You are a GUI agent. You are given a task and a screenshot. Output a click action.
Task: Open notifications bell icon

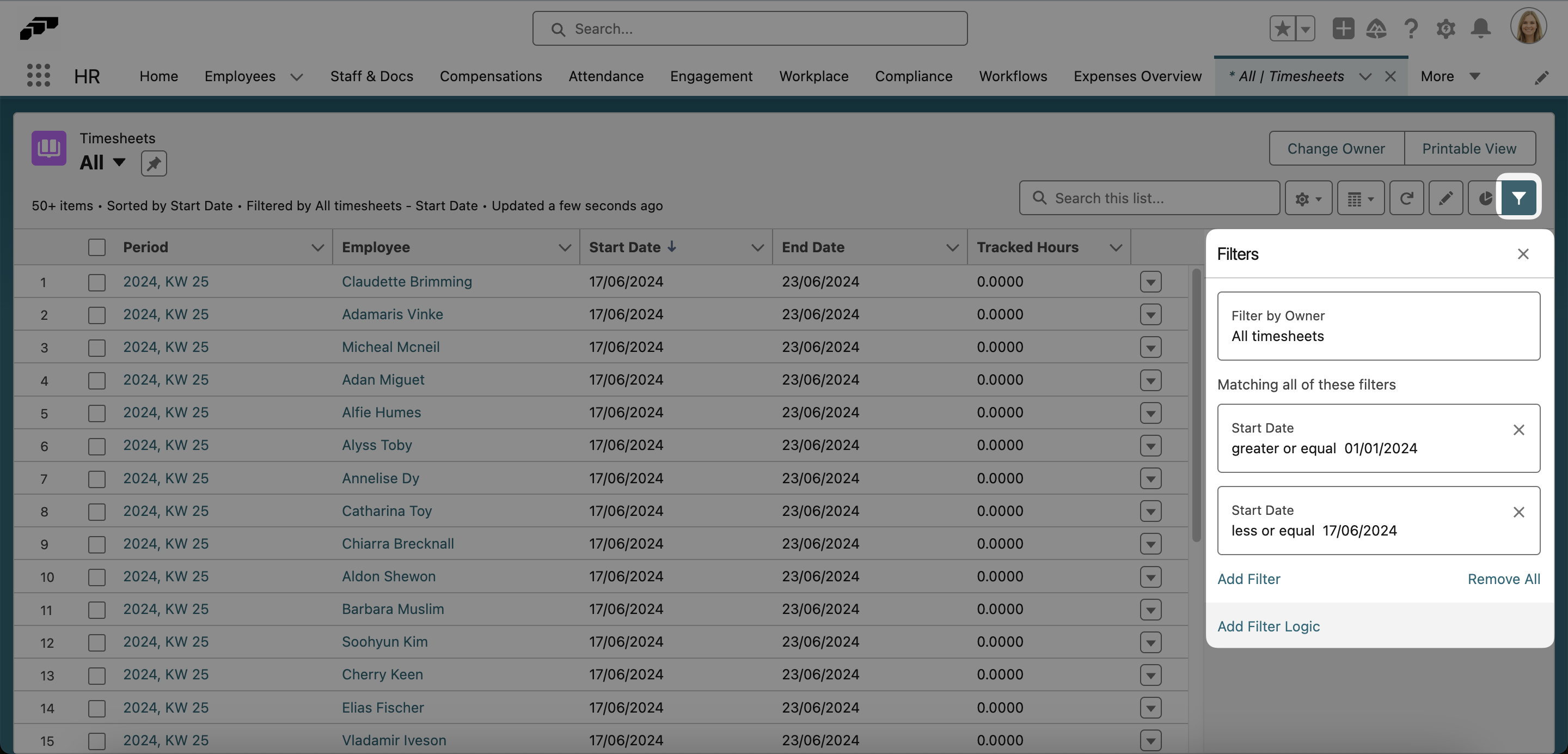click(x=1481, y=29)
